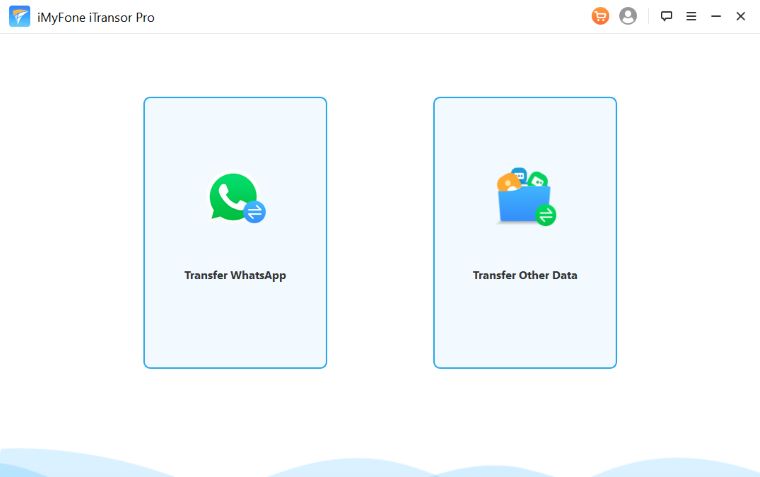
Task: Click the iMyFone iTransor Pro logo icon
Action: [19, 17]
